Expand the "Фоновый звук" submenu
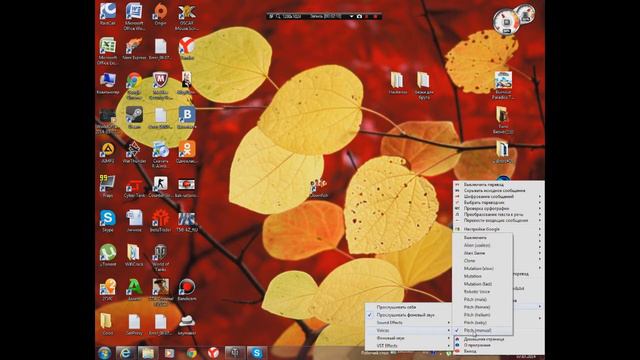The width and height of the screenshot is (640, 360). [x=408, y=338]
